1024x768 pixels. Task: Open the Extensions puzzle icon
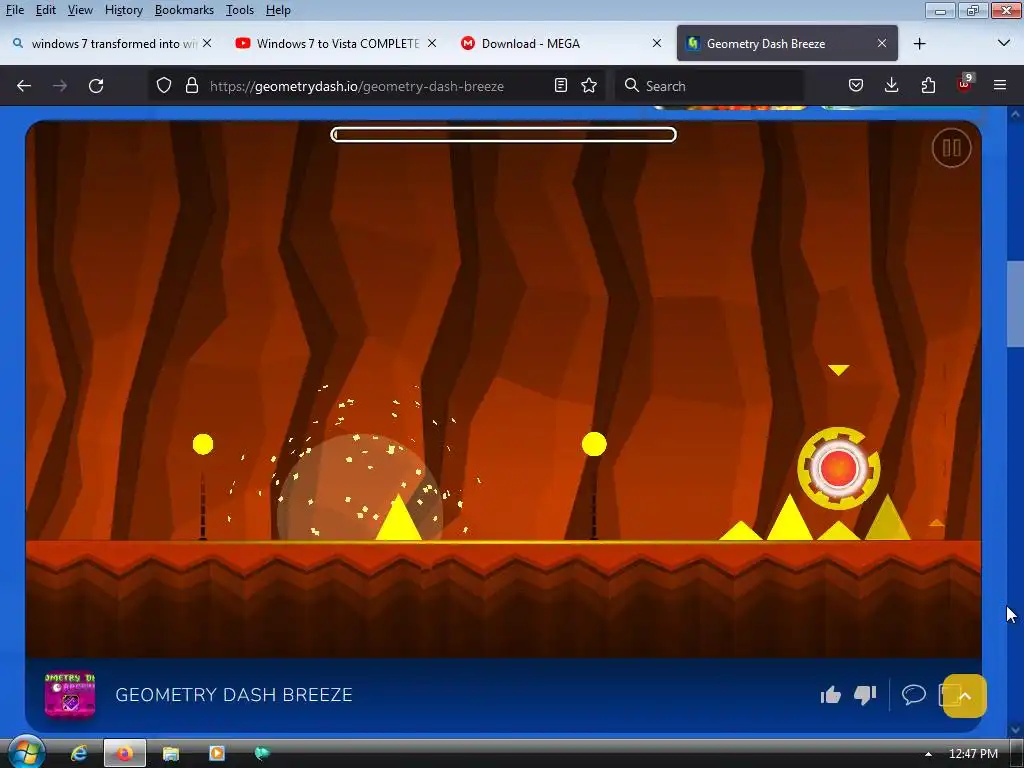[x=928, y=86]
